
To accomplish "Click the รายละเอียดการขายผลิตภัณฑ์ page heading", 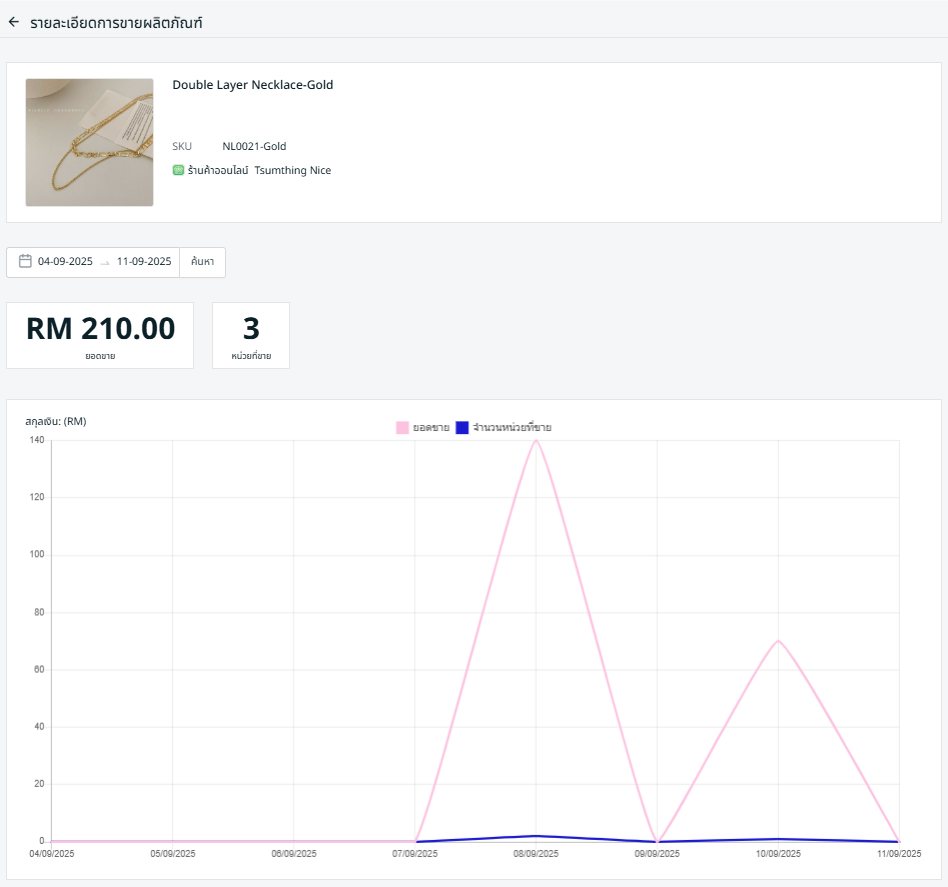I will click(x=116, y=21).
